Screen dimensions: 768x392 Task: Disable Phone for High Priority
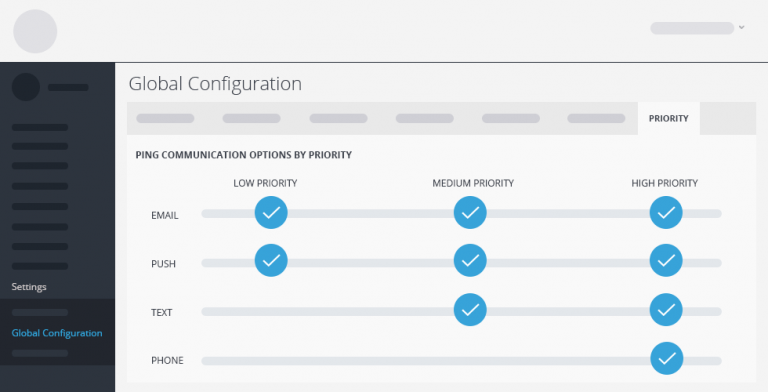(x=667, y=358)
